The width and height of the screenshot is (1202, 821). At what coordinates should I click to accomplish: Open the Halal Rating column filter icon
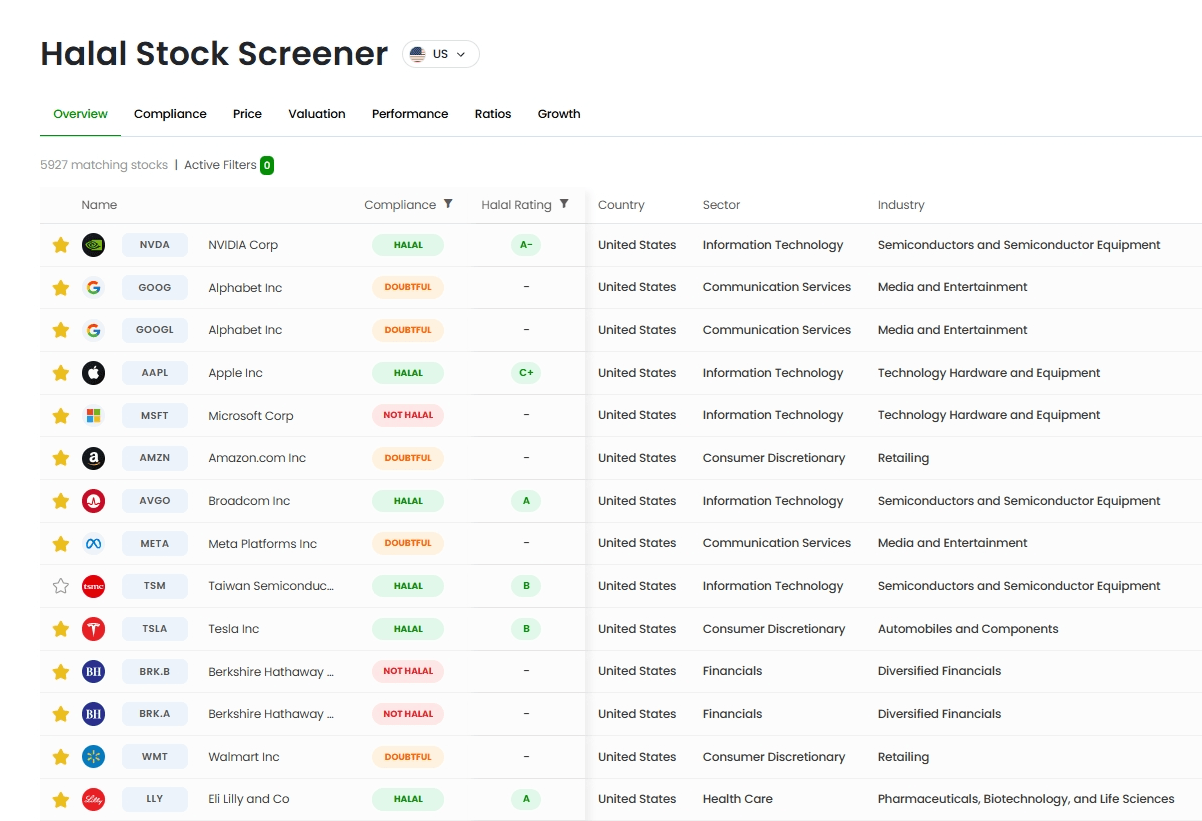coord(564,204)
